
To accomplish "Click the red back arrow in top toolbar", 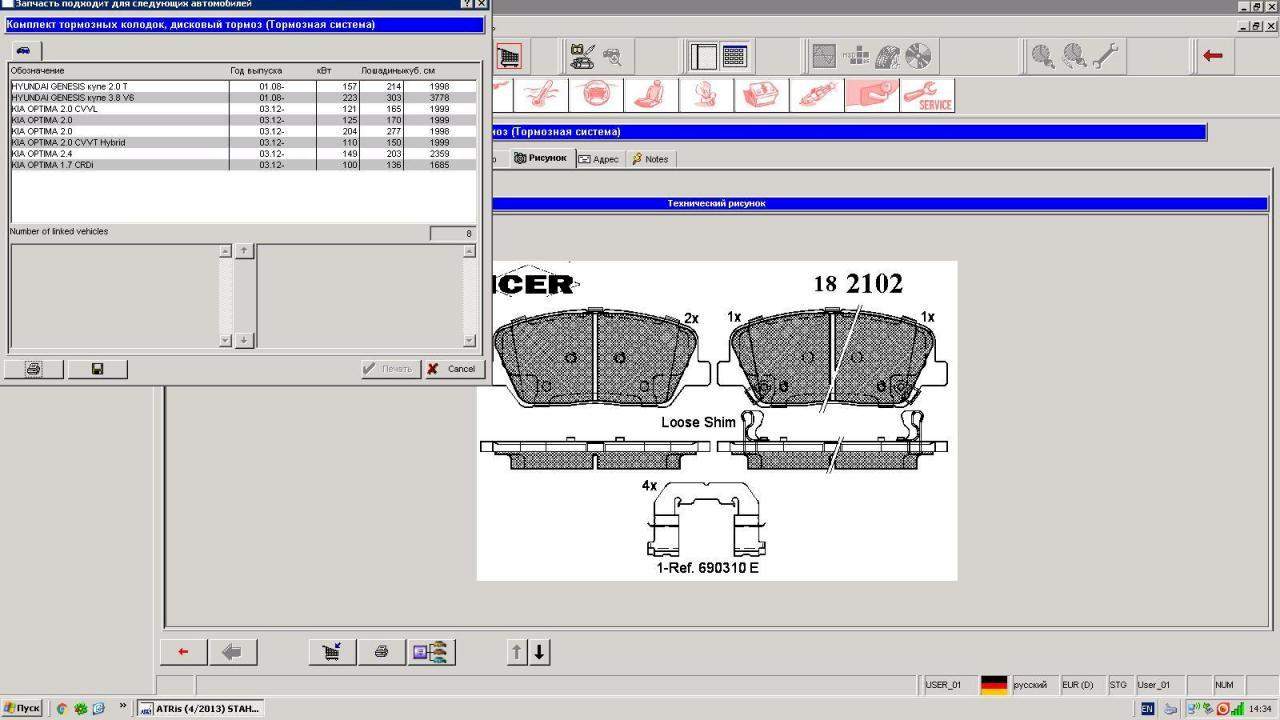I will point(1213,56).
